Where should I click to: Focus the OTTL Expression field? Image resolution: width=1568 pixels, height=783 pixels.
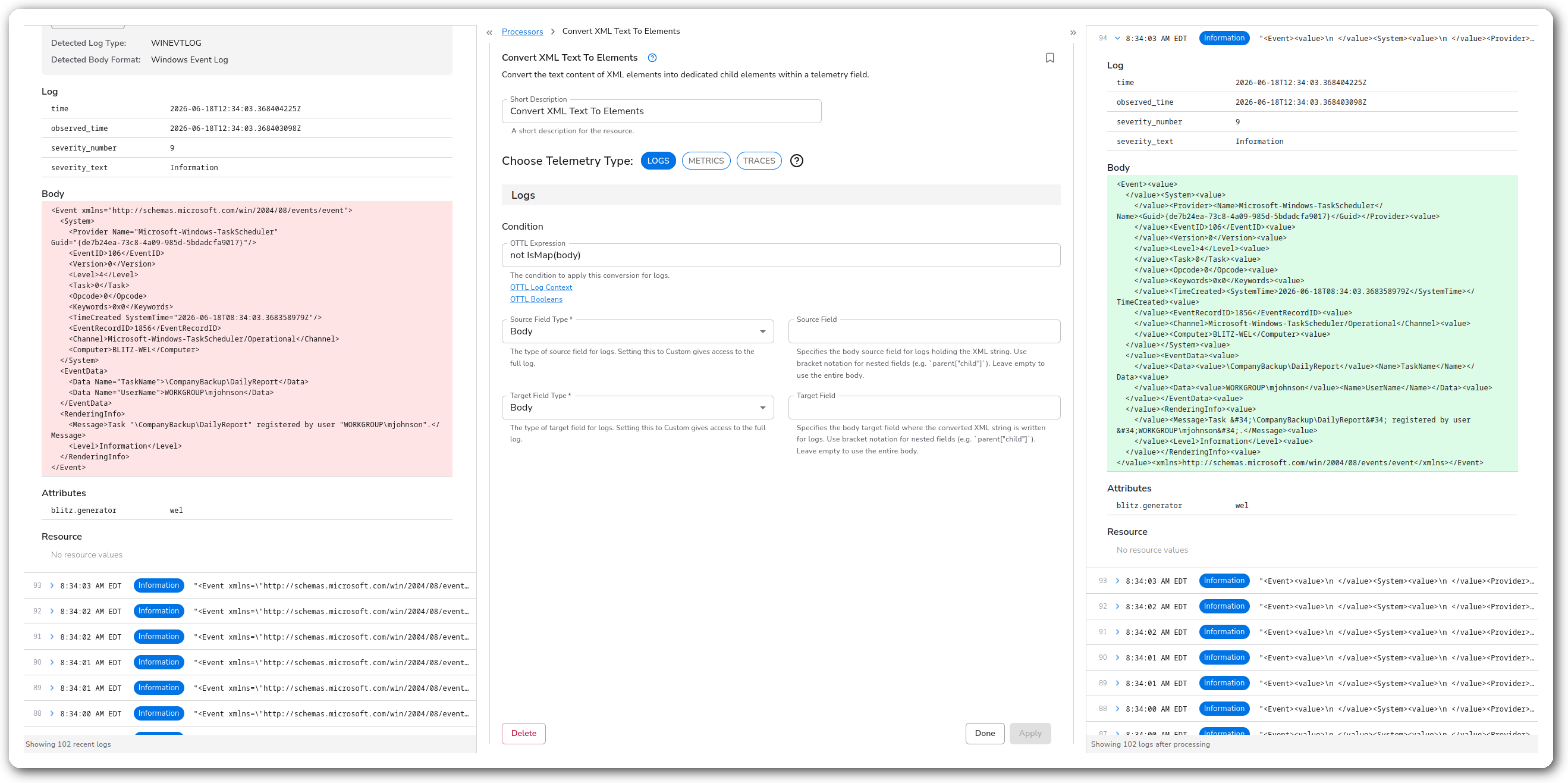point(780,255)
